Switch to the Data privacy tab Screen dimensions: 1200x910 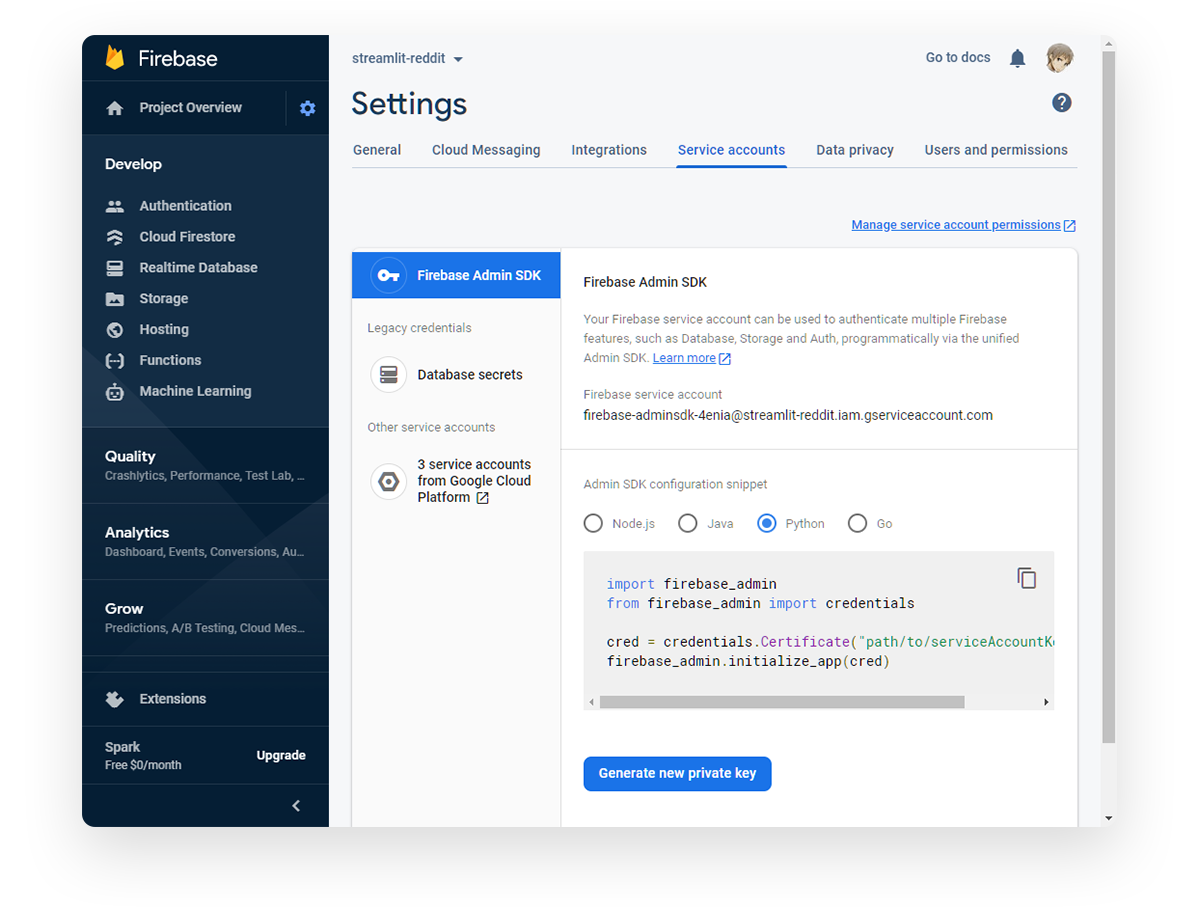tap(855, 150)
